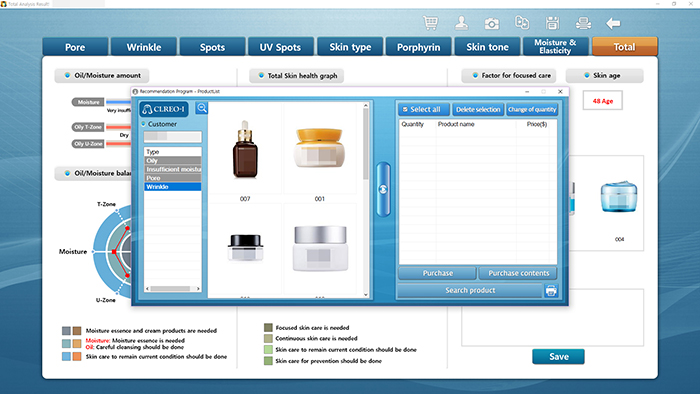Open the Porphyrin tab
The width and height of the screenshot is (700, 394).
tap(418, 47)
